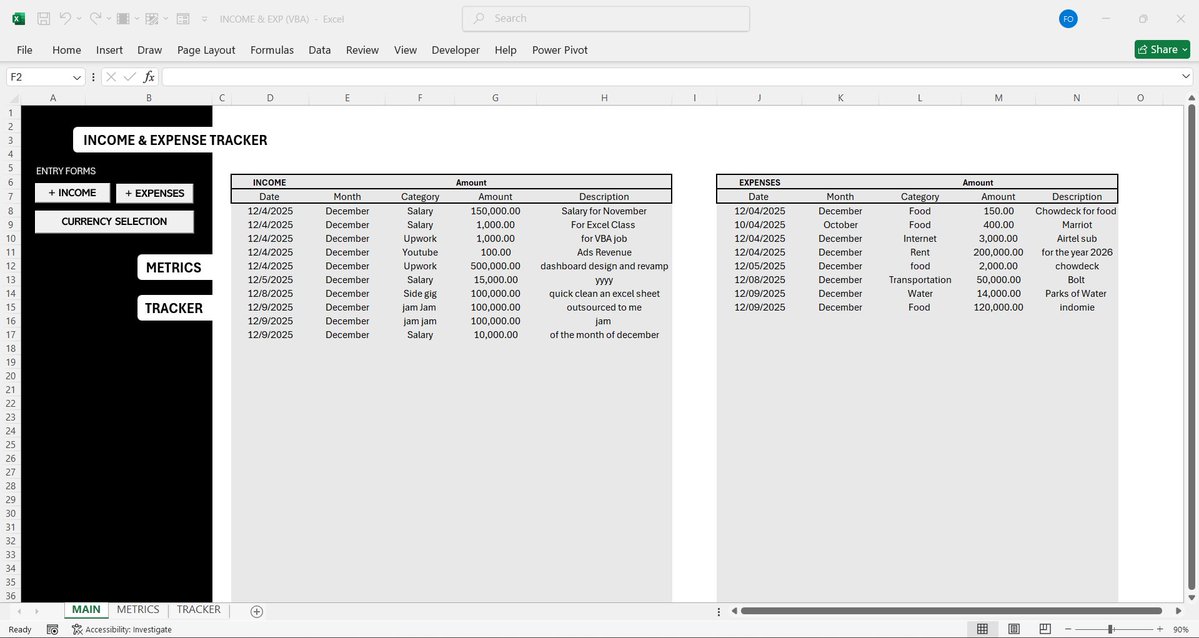
Task: Select the 'Chowdeck for food' expense cell
Action: [x=1076, y=211]
